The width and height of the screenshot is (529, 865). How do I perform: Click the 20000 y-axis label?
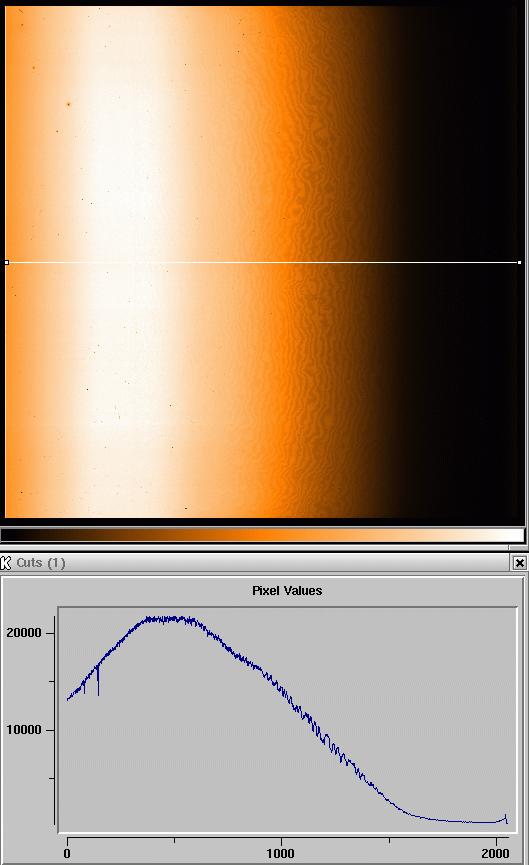point(24,633)
